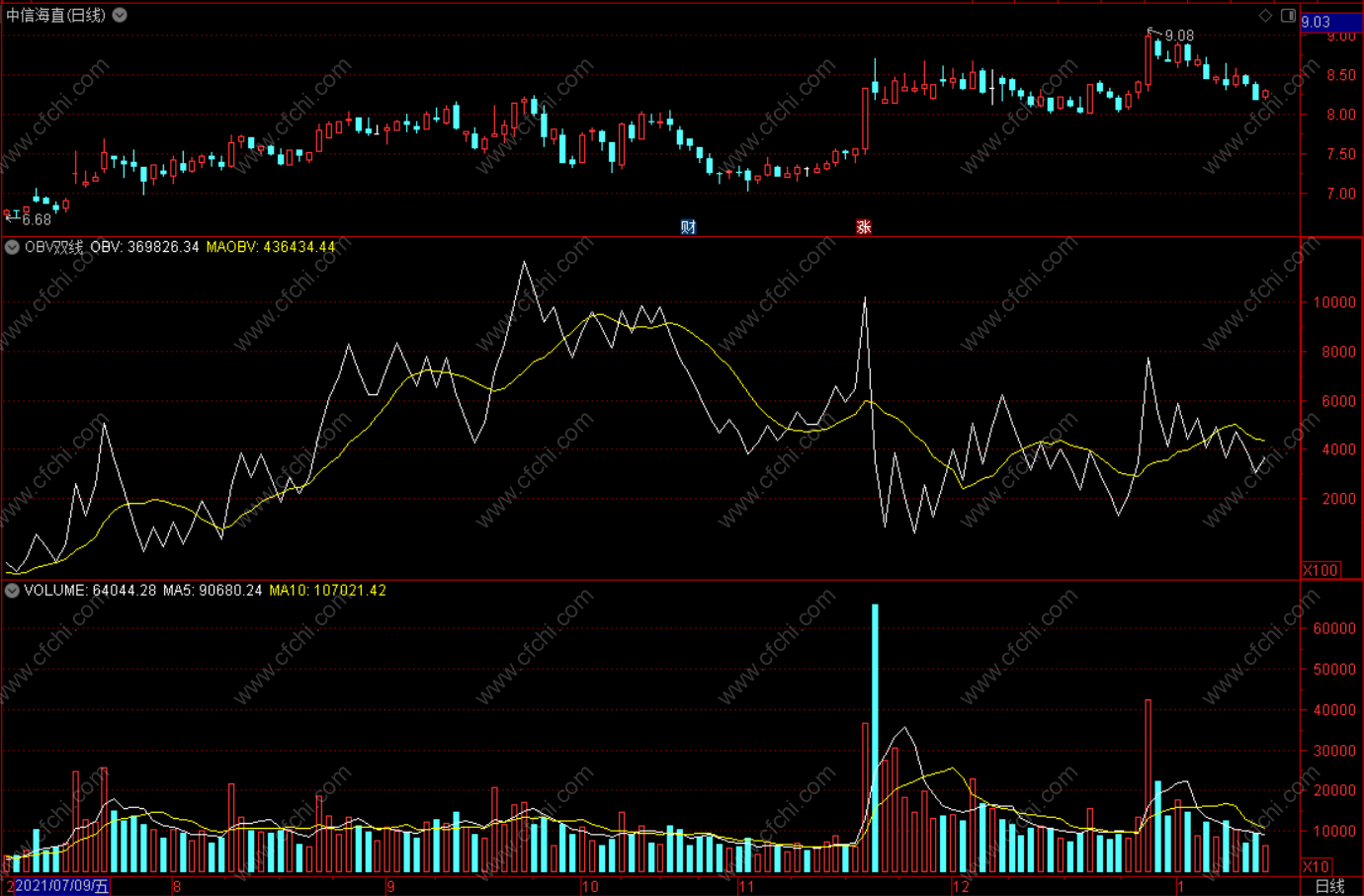This screenshot has height=896, width=1364.
Task: Toggle the side panel layout icon
Action: 1288,15
